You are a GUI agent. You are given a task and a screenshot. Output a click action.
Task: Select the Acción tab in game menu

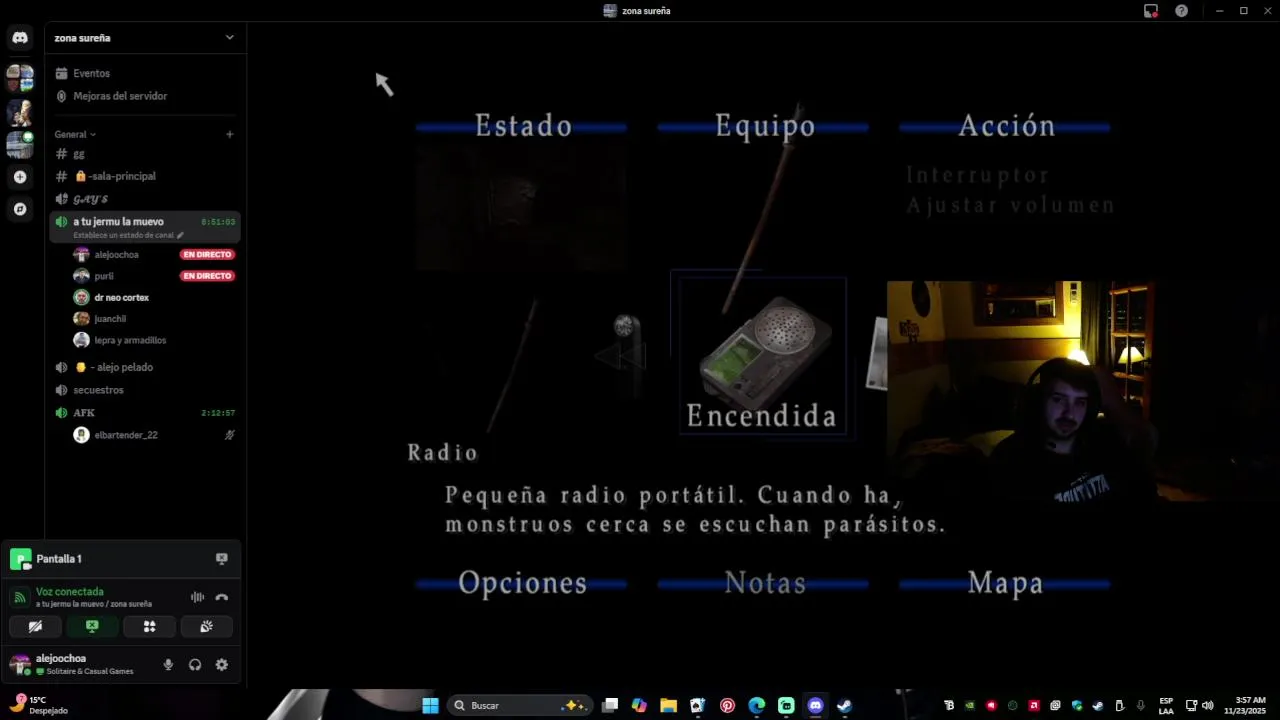(x=1007, y=126)
